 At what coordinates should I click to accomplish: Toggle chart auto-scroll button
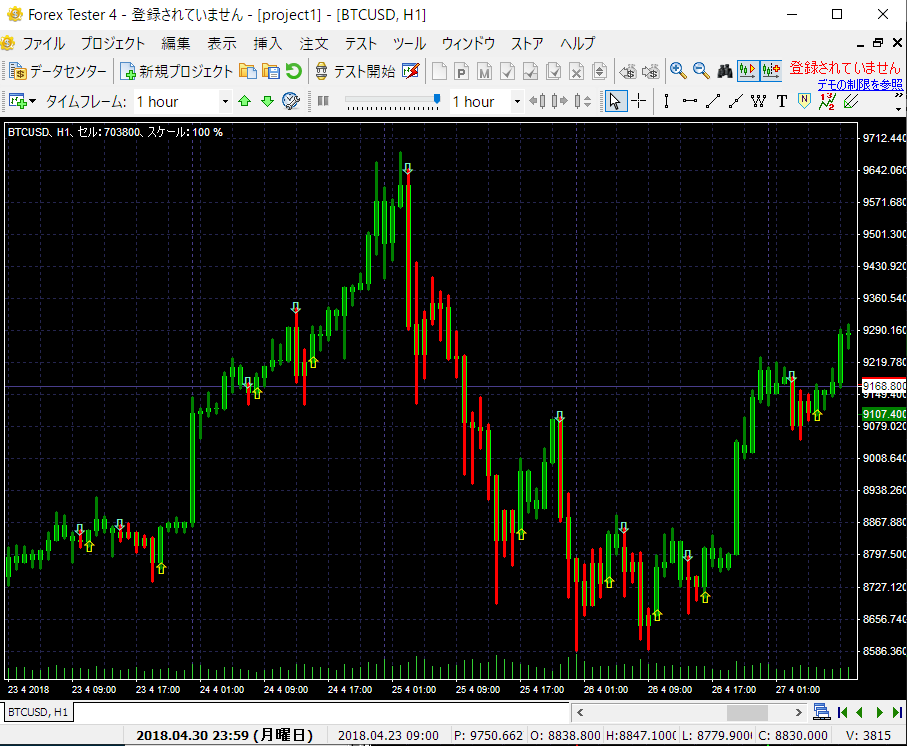747,71
